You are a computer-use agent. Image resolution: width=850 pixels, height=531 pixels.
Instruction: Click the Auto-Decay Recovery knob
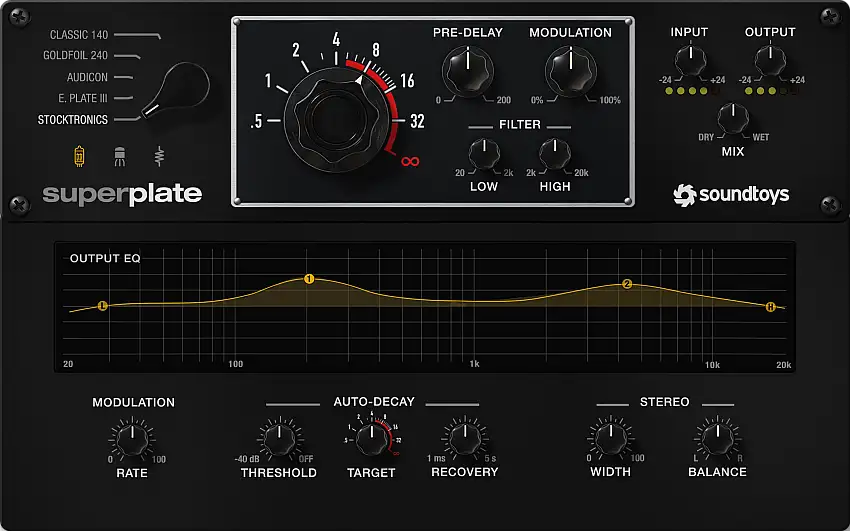tap(465, 439)
